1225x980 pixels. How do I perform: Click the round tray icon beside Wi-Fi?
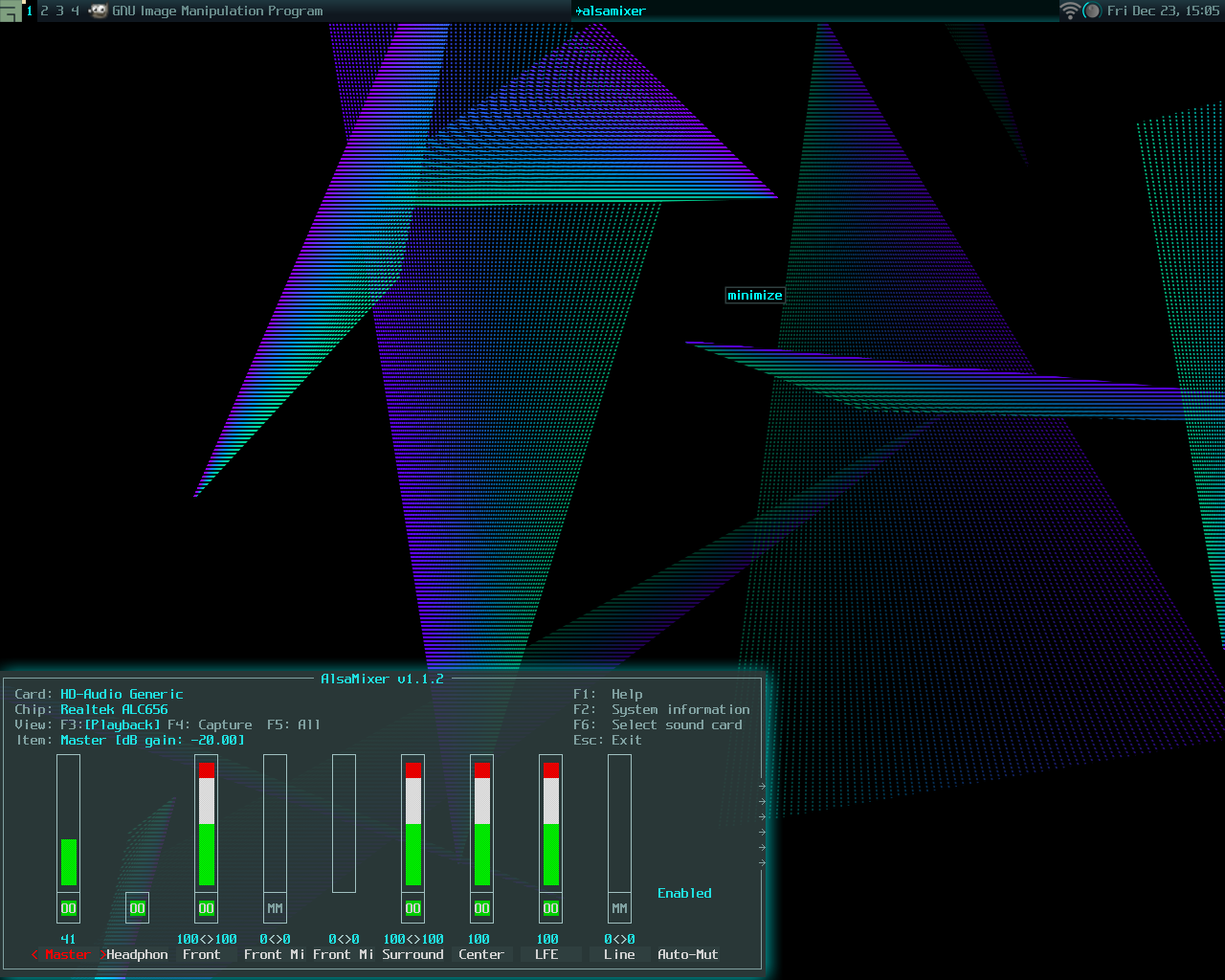pyautogui.click(x=1092, y=11)
